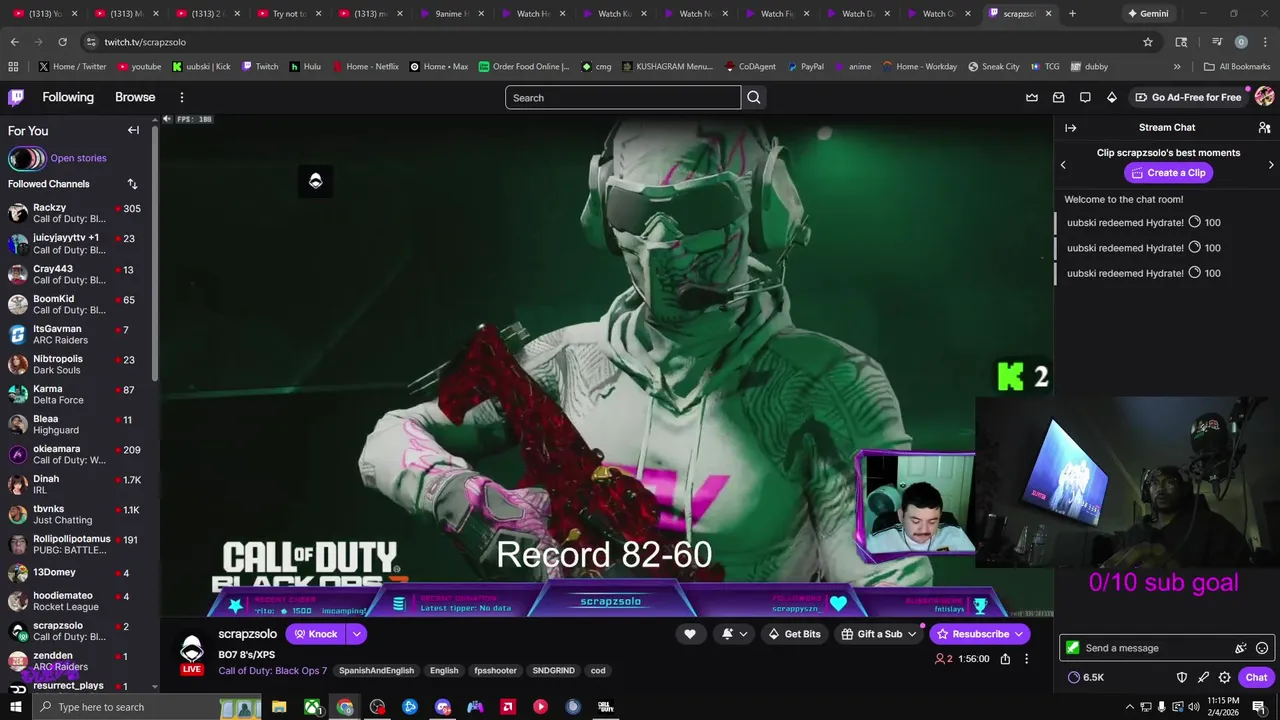Click the Get Bits button

pyautogui.click(x=794, y=634)
